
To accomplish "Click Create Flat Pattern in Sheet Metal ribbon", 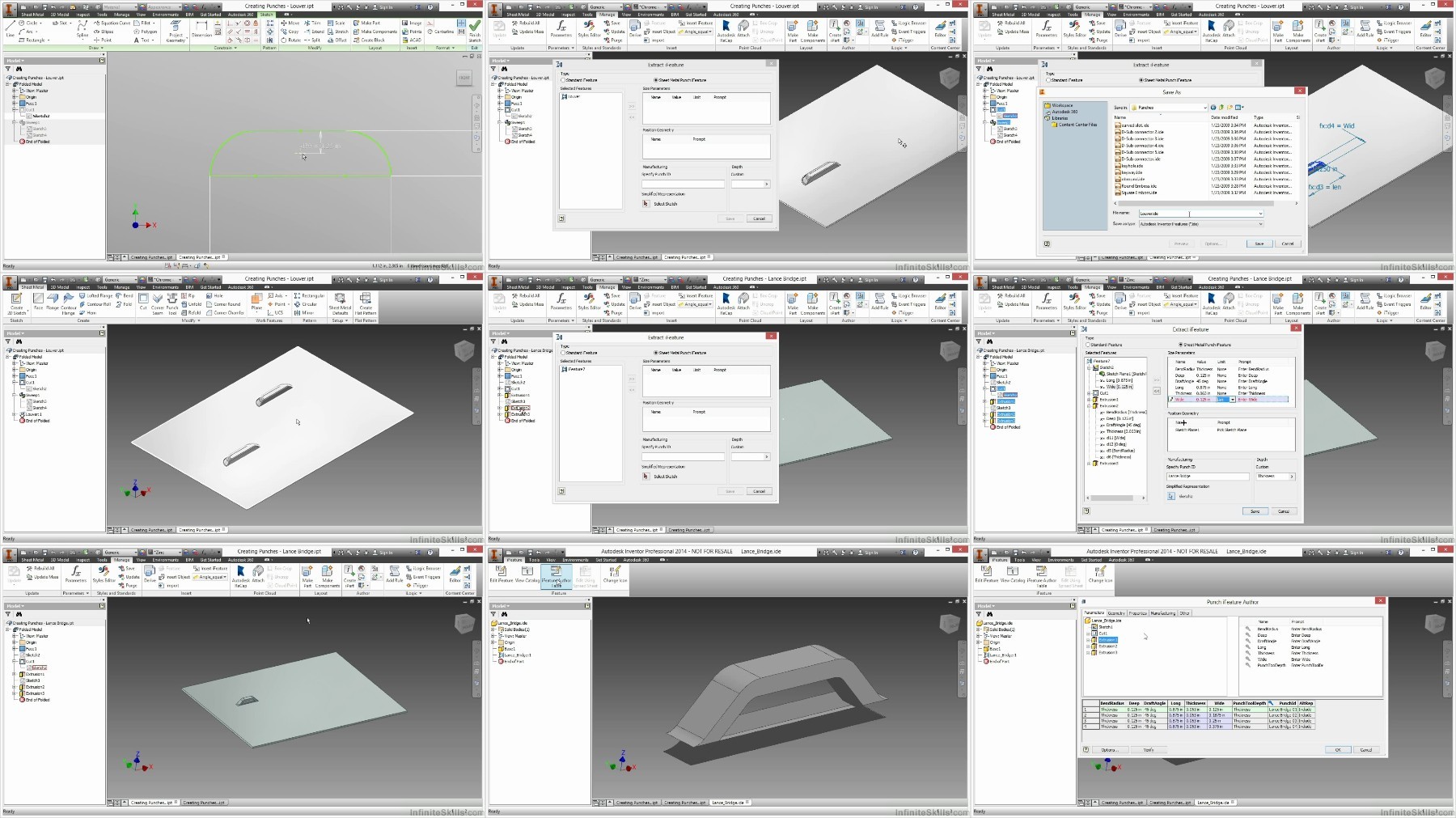I will (366, 303).
